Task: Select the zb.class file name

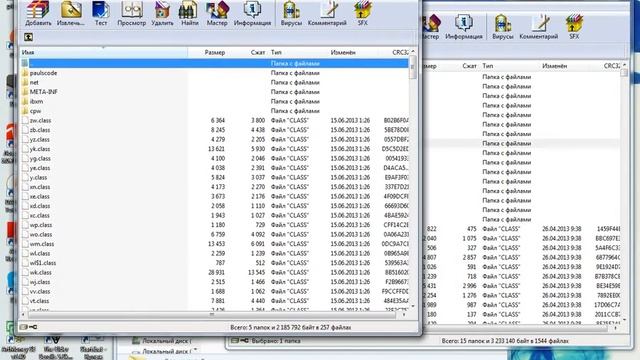Action: click(x=40, y=130)
